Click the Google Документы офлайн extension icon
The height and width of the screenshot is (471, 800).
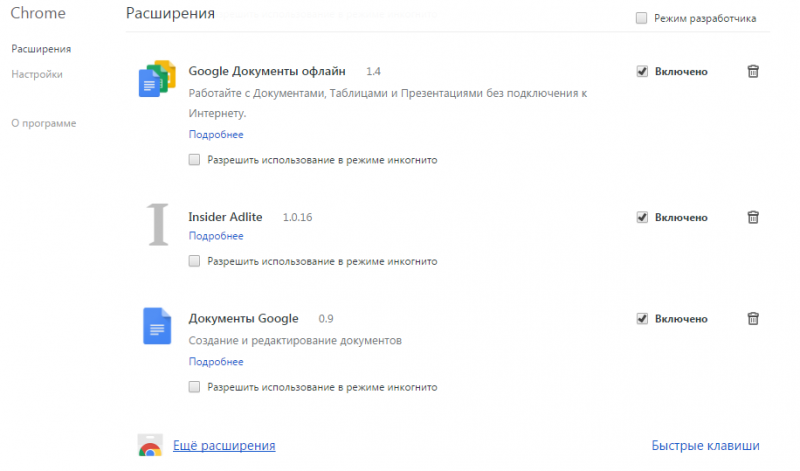[x=156, y=80]
